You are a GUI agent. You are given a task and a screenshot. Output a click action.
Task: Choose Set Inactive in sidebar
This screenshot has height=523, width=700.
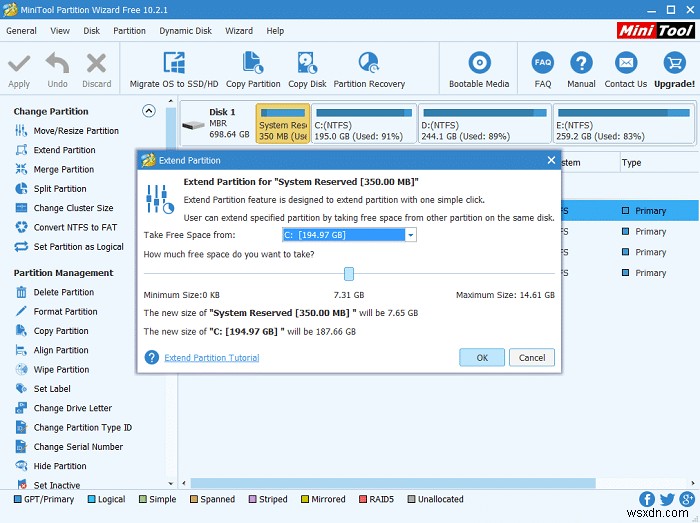coord(48,485)
